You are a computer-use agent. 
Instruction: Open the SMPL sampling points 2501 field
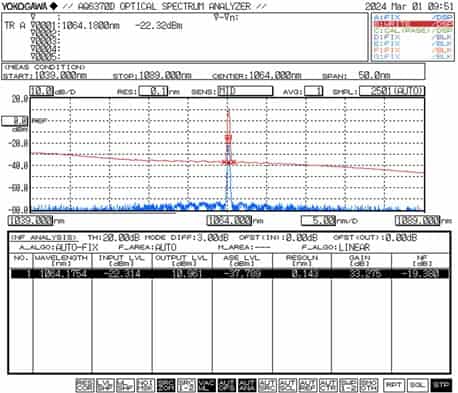pyautogui.click(x=392, y=91)
